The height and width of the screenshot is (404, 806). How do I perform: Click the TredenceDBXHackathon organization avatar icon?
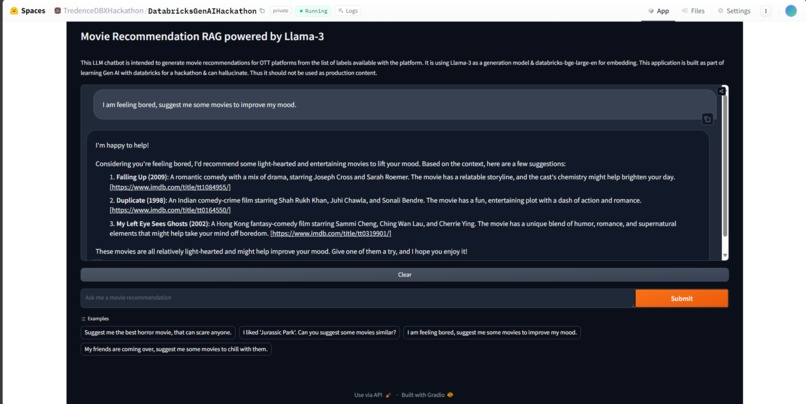(58, 11)
